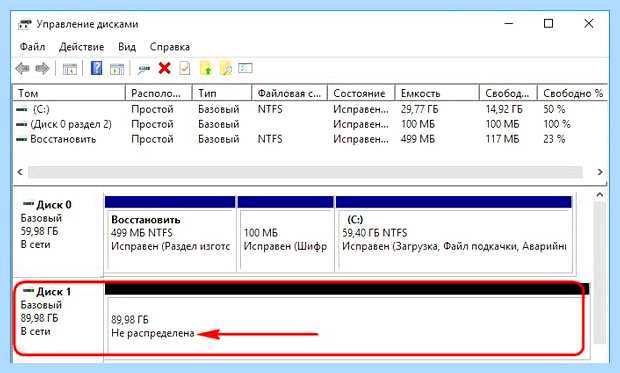Click the connect/rescan disks toolbar icon
The height and width of the screenshot is (373, 620).
(x=144, y=69)
